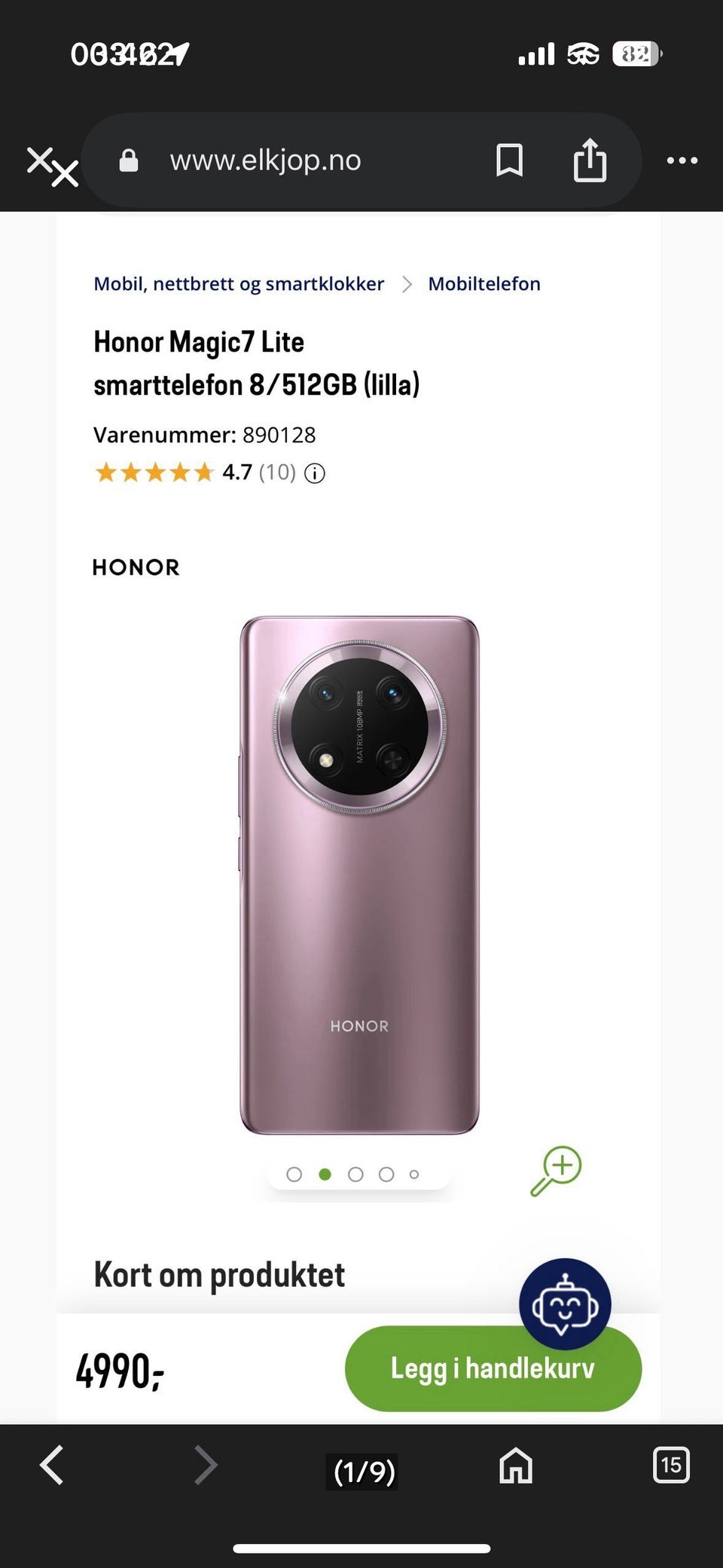The height and width of the screenshot is (1568, 723).
Task: Select the third image carousel dot
Action: pos(355,1175)
